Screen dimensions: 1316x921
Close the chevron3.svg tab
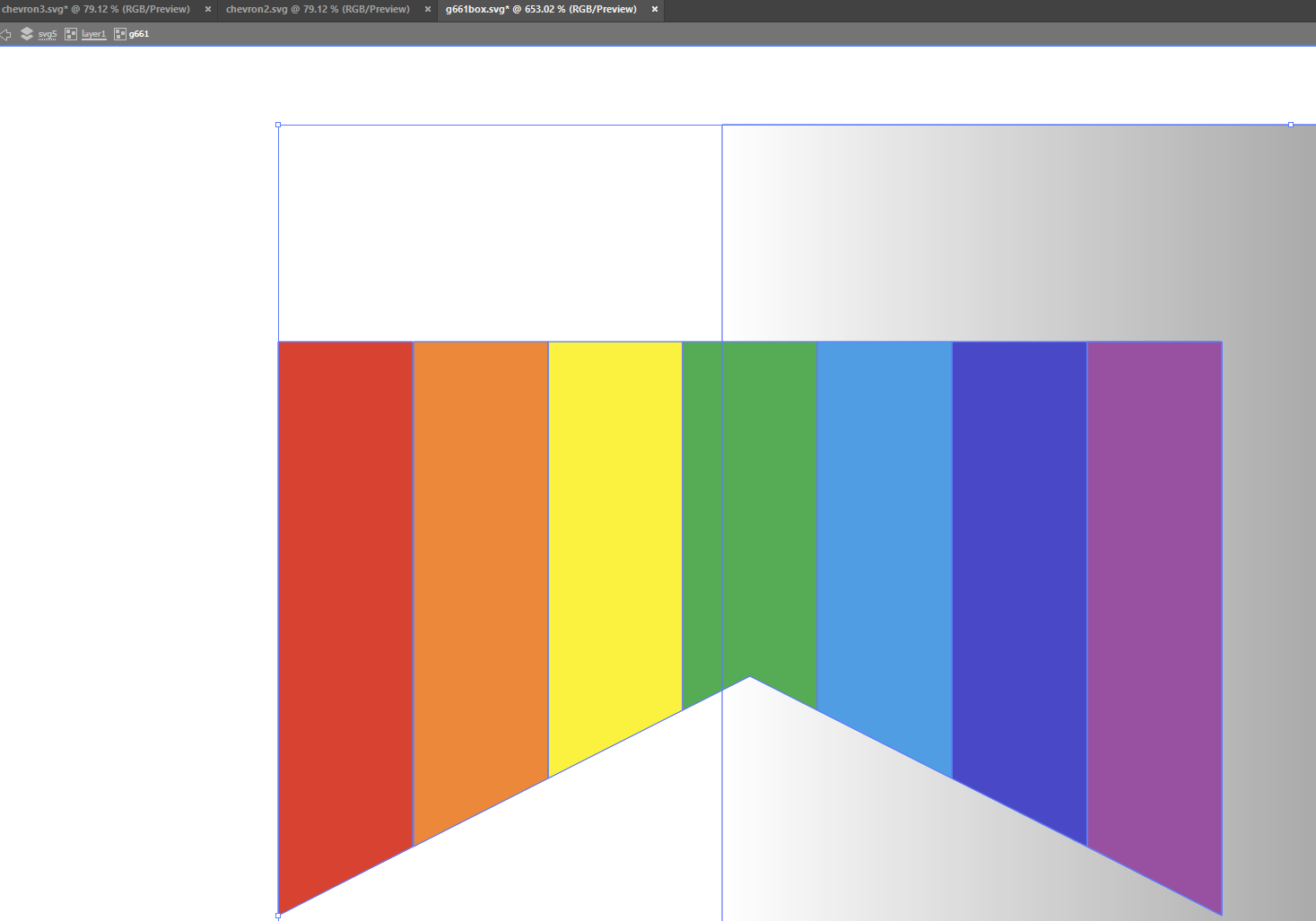click(x=208, y=9)
